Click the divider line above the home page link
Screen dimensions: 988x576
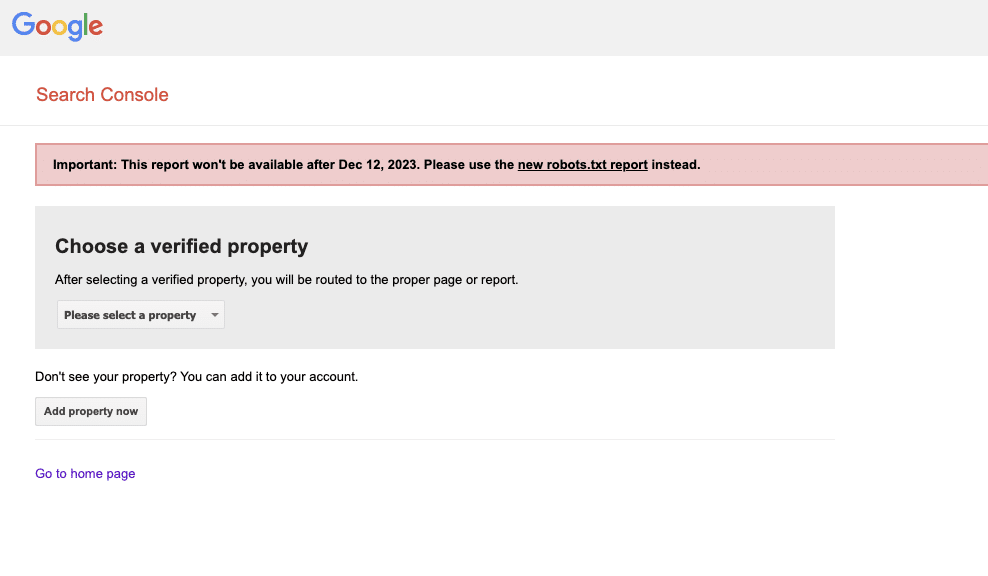click(x=434, y=439)
